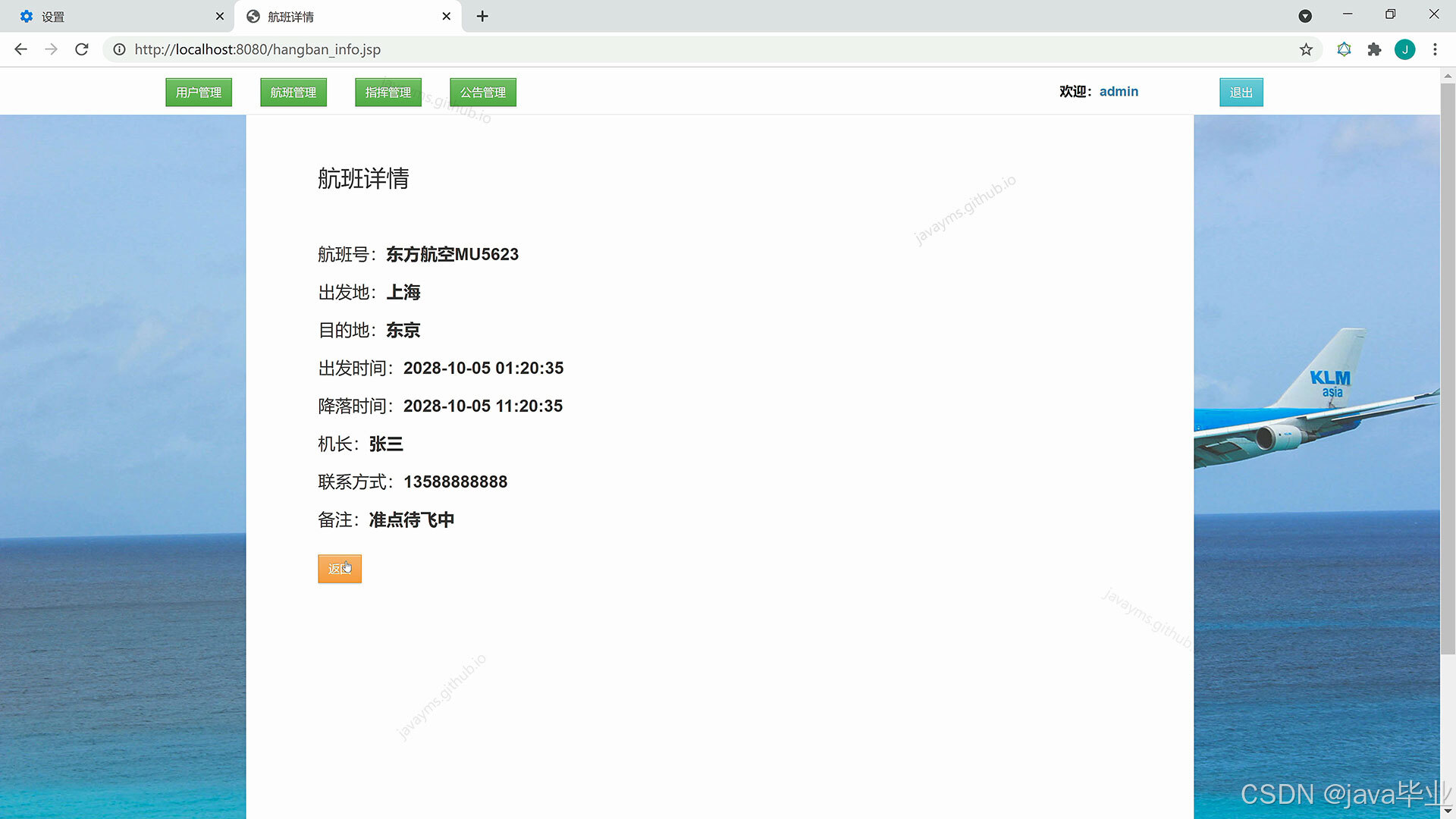Select the 航班详情 tab
This screenshot has height=819, width=1456.
coord(348,16)
